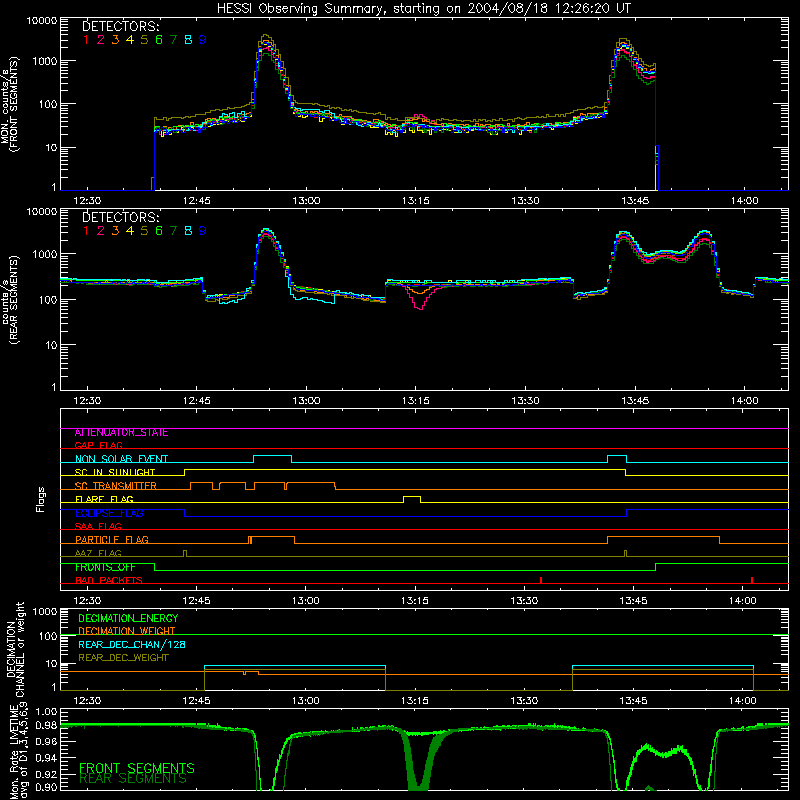Click the title "HESSI Observing Summary"
Image resolution: width=800 pixels, height=800 pixels.
pos(299,9)
